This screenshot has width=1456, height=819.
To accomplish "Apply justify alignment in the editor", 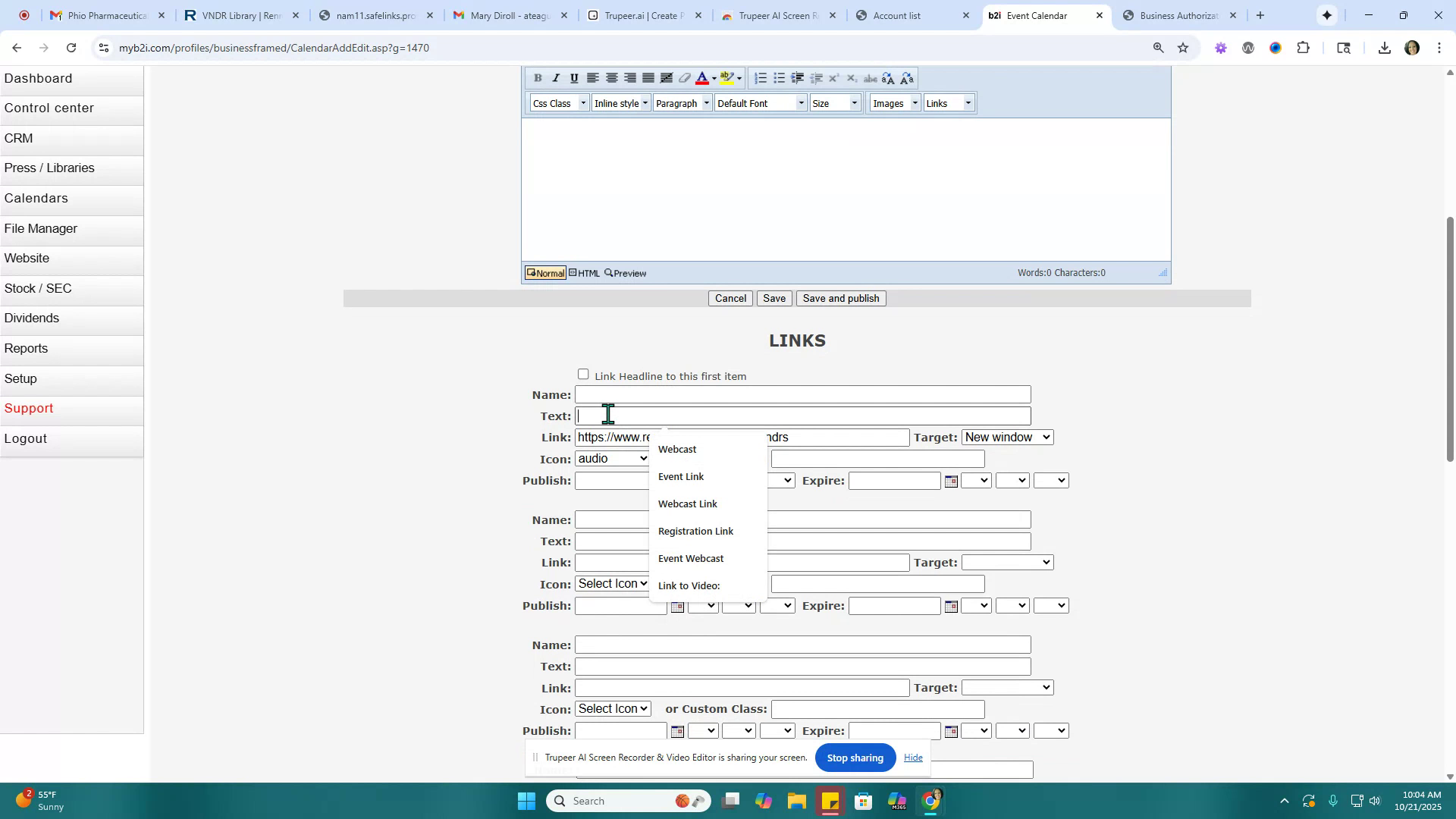I will (648, 78).
